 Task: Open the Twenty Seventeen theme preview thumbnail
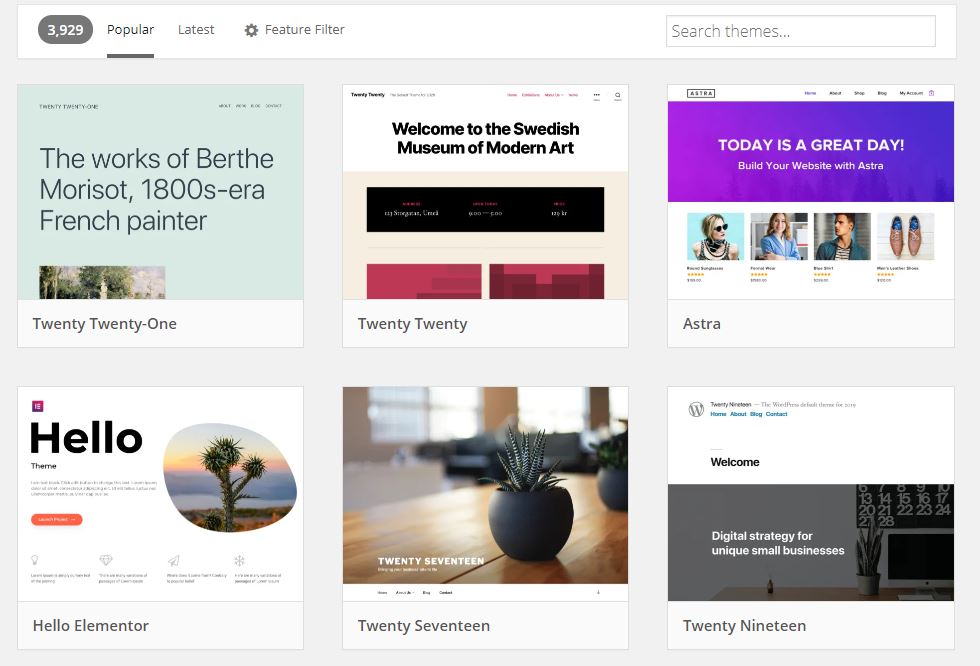[x=486, y=494]
